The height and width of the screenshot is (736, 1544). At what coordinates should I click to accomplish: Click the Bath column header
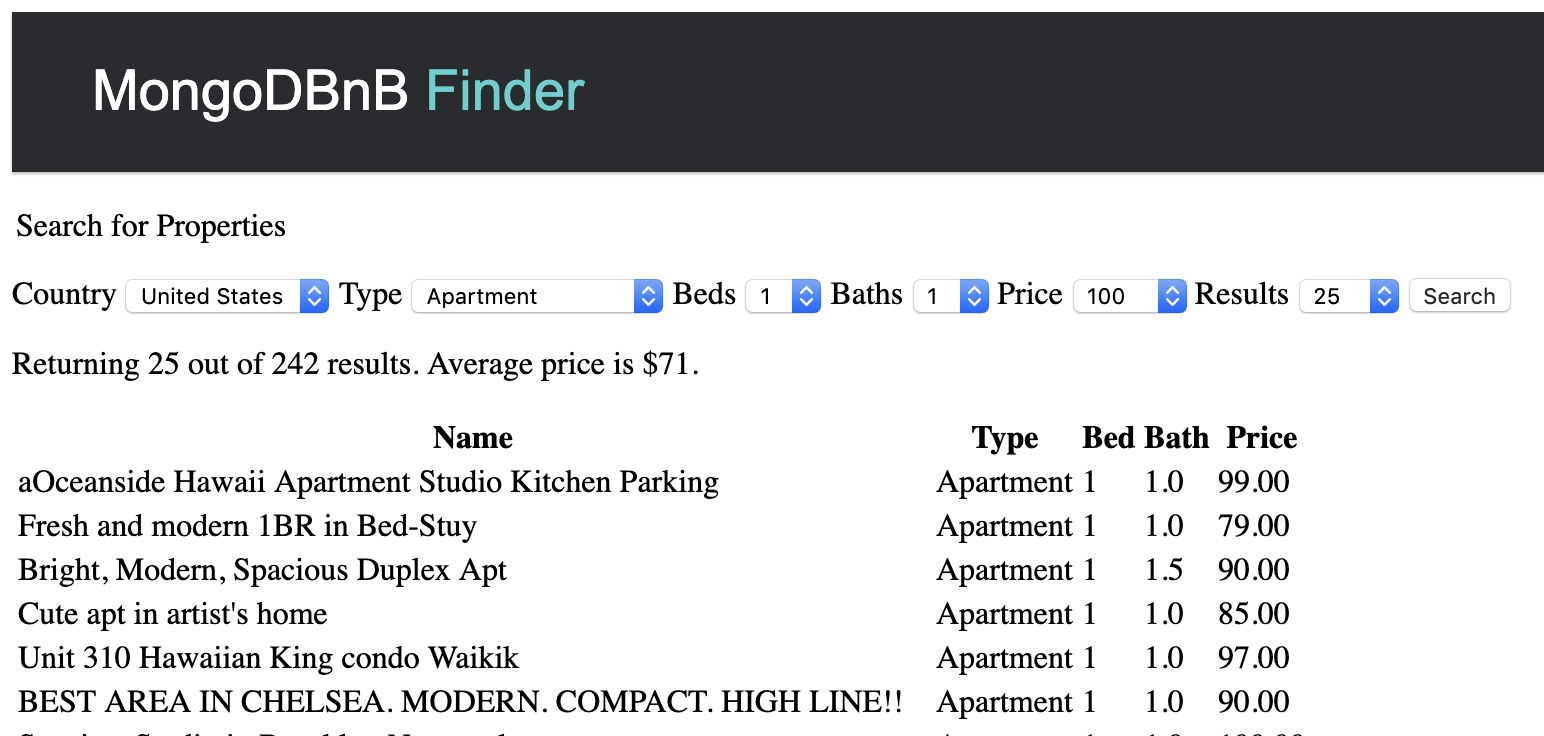(1177, 438)
